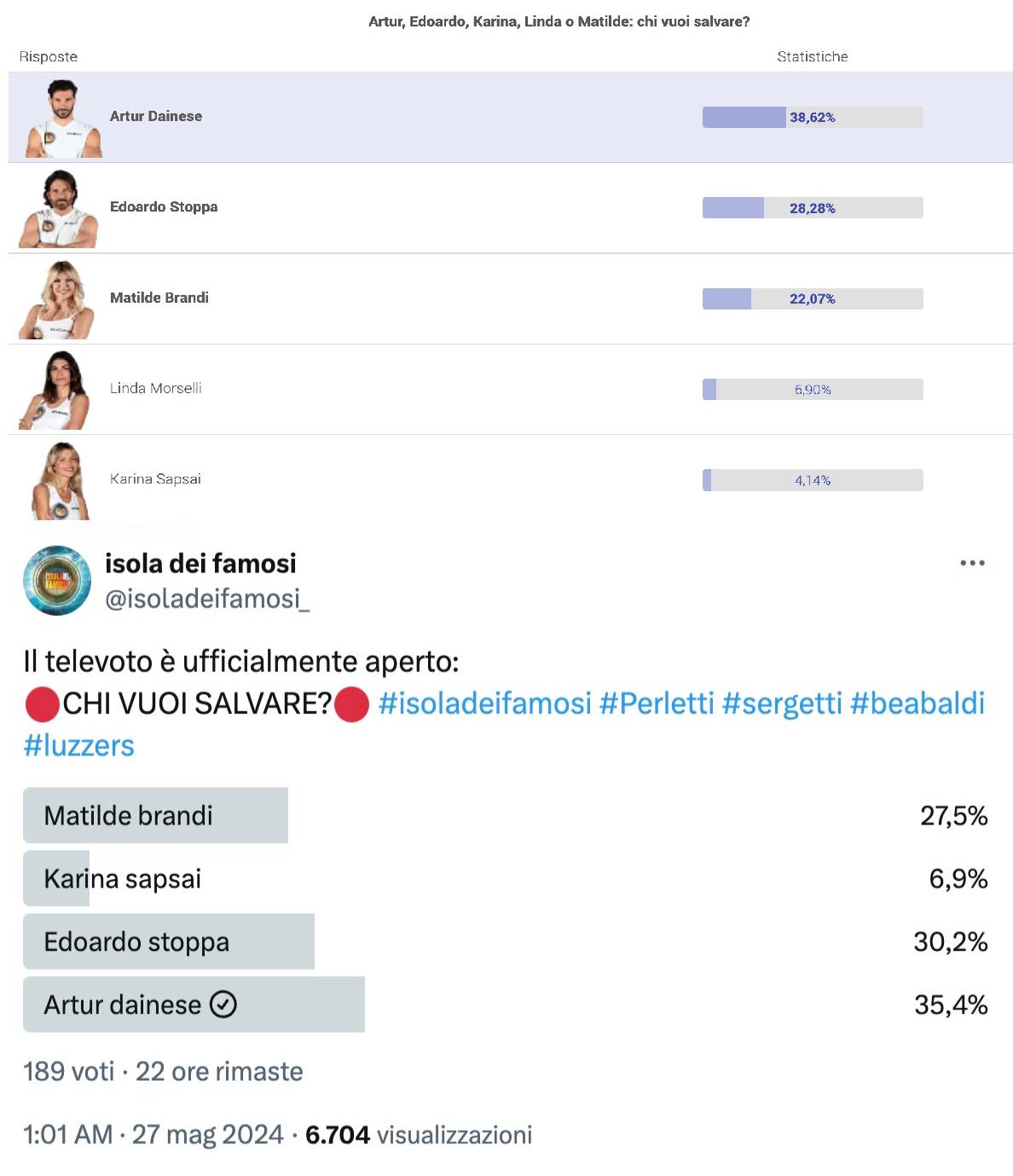
Task: Open the #beabaldi hashtag
Action: (917, 704)
